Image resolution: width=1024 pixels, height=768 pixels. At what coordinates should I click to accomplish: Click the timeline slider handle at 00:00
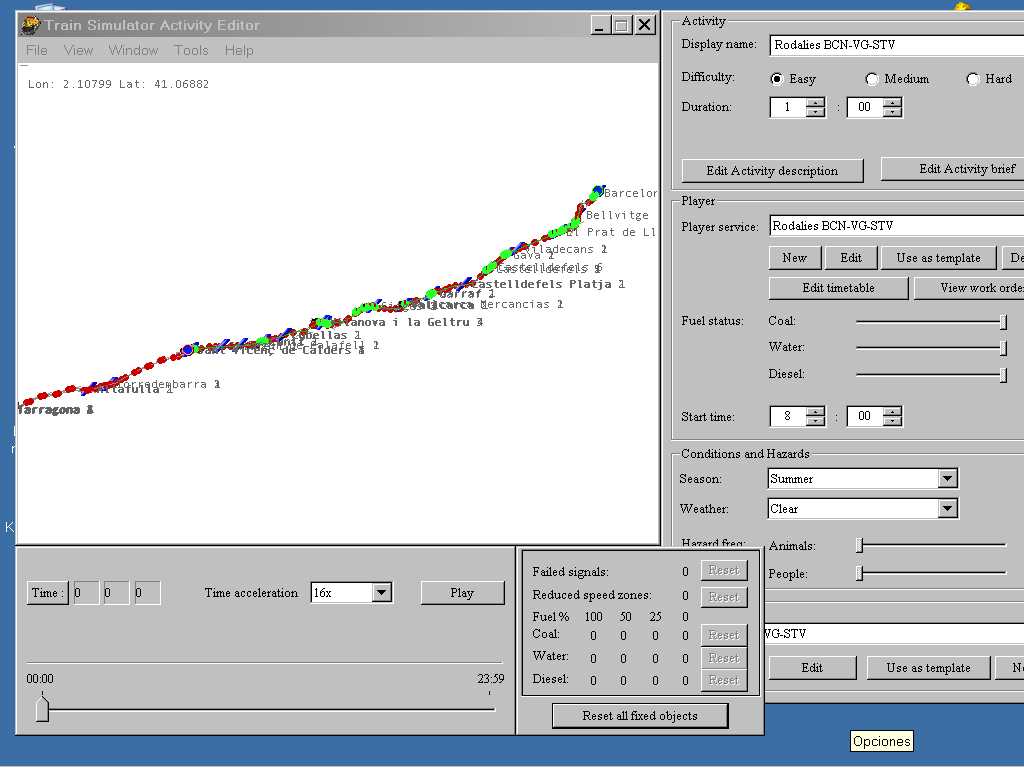pyautogui.click(x=42, y=708)
